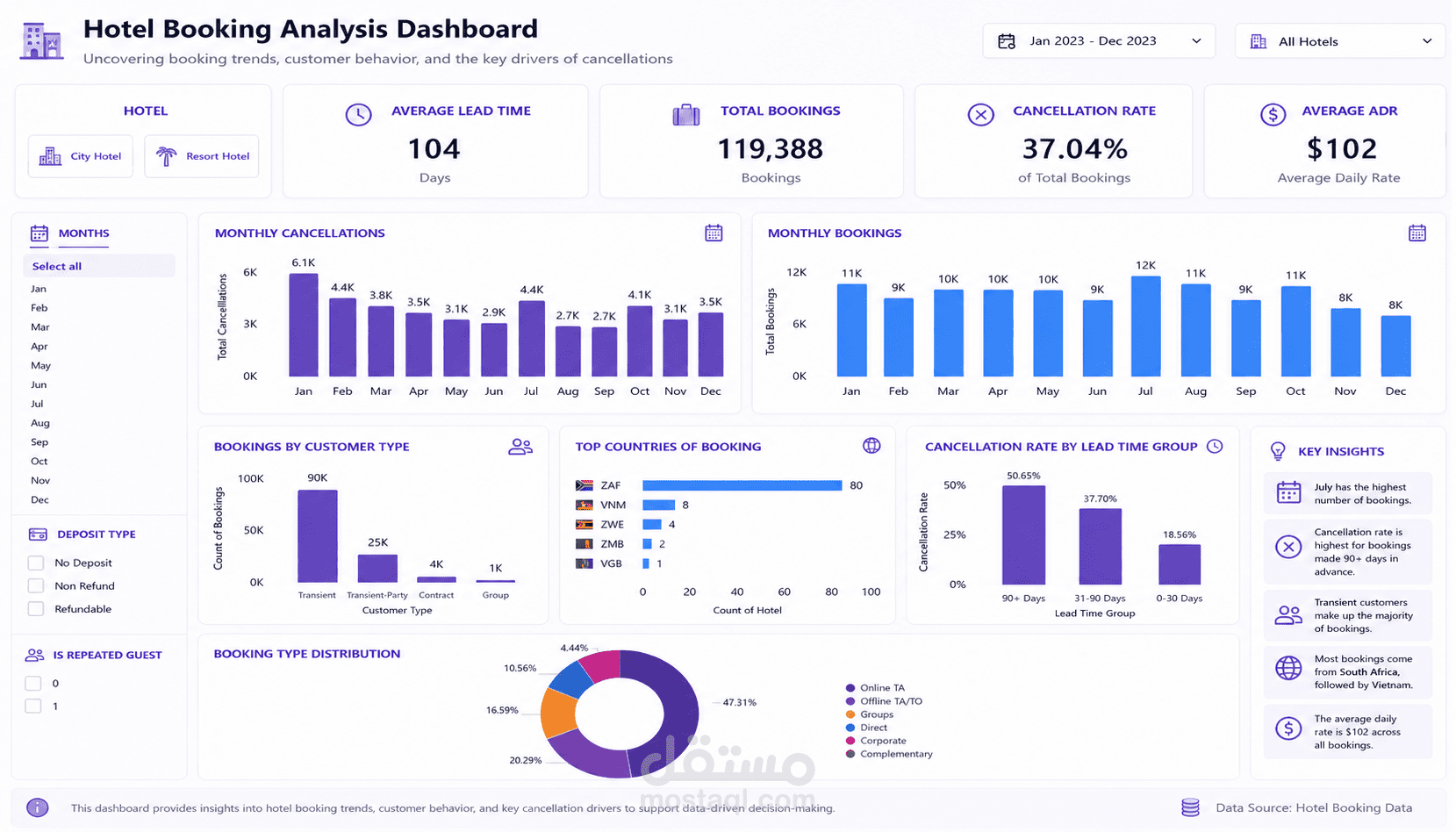Image resolution: width=1456 pixels, height=832 pixels.
Task: Click the Zimbabwe ZWE flag icon
Action: (585, 525)
